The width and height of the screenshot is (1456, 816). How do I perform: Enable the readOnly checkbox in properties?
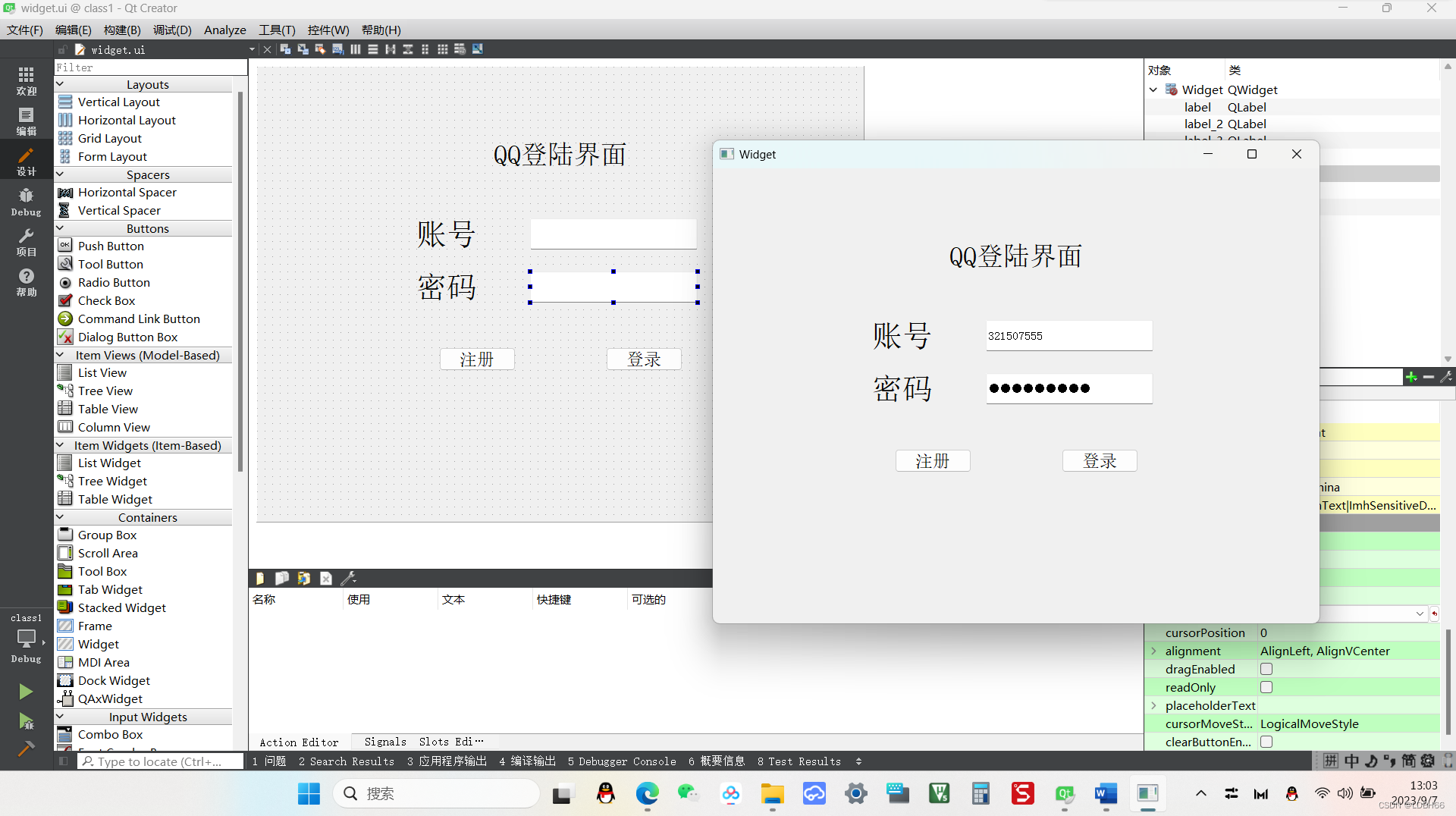pos(1266,687)
